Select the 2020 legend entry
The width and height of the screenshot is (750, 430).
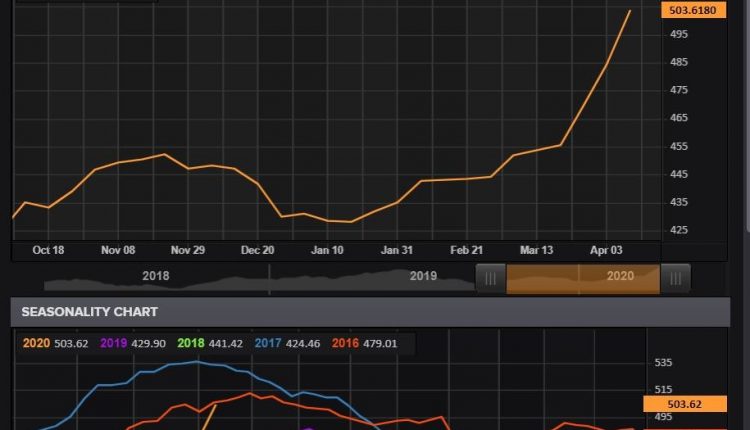(x=36, y=343)
